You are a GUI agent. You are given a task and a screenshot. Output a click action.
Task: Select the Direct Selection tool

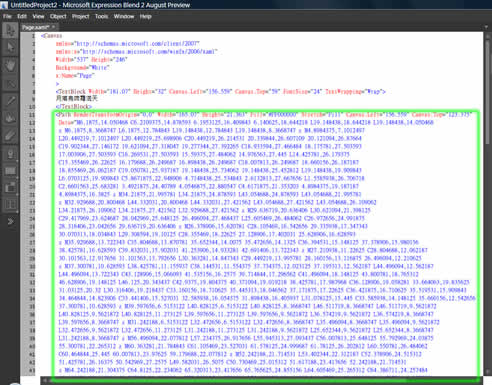[10, 47]
